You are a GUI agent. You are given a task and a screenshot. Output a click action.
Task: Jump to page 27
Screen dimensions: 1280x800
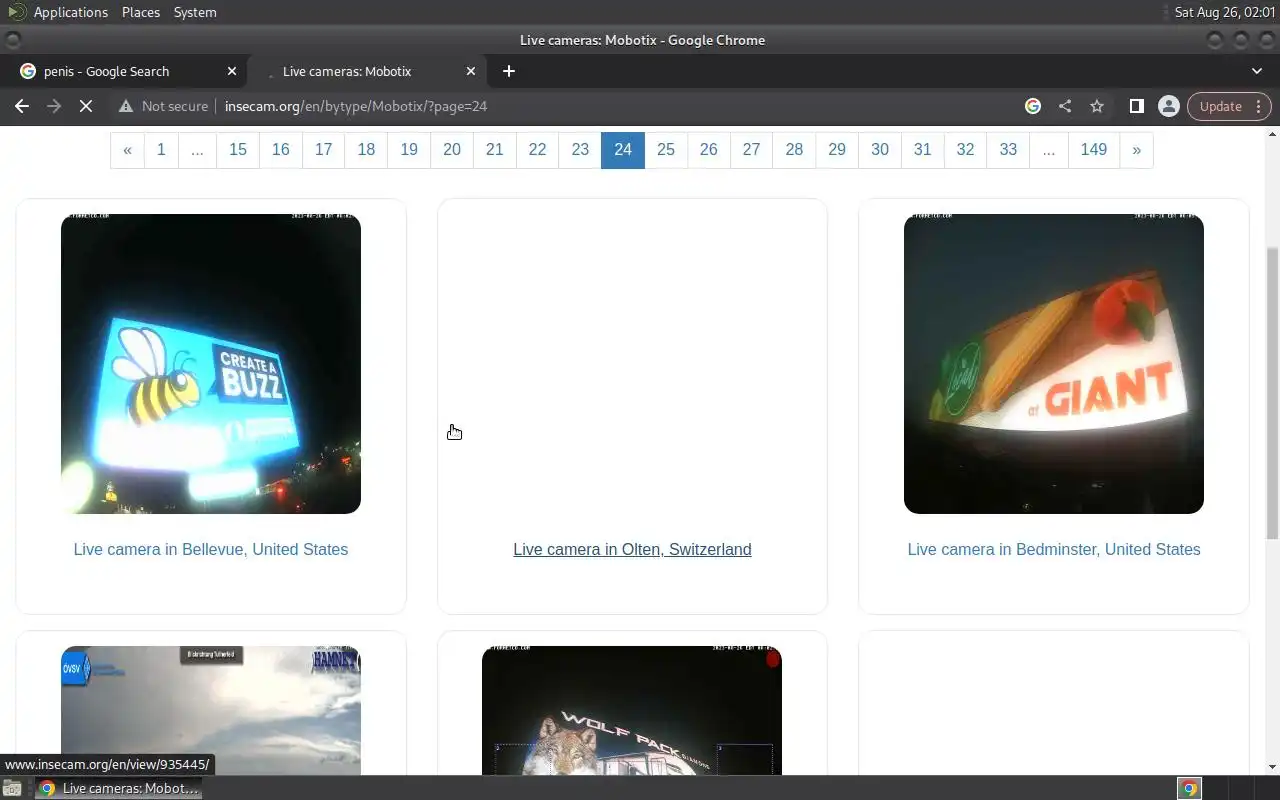click(x=751, y=150)
